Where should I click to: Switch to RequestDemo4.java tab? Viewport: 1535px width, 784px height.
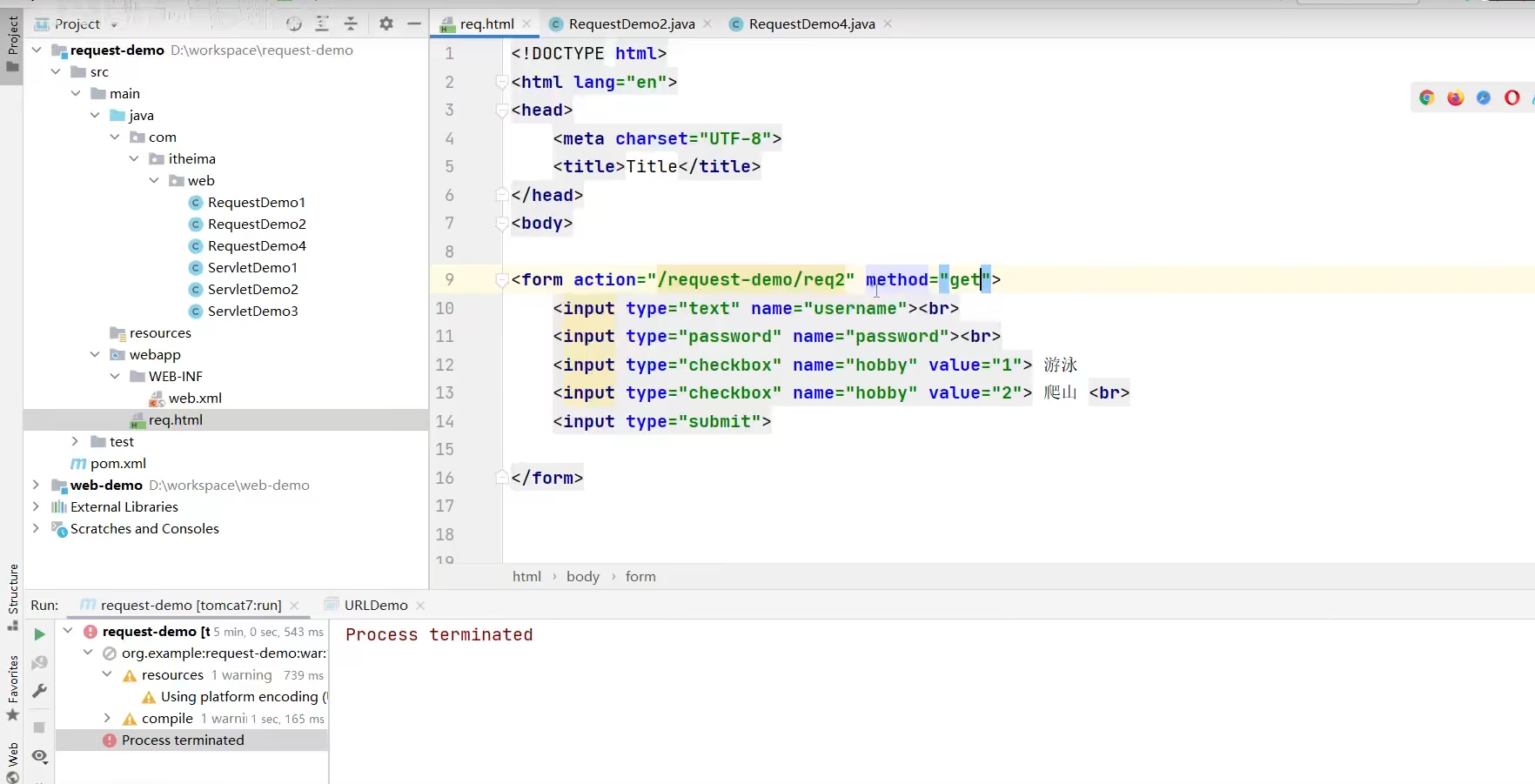point(811,24)
